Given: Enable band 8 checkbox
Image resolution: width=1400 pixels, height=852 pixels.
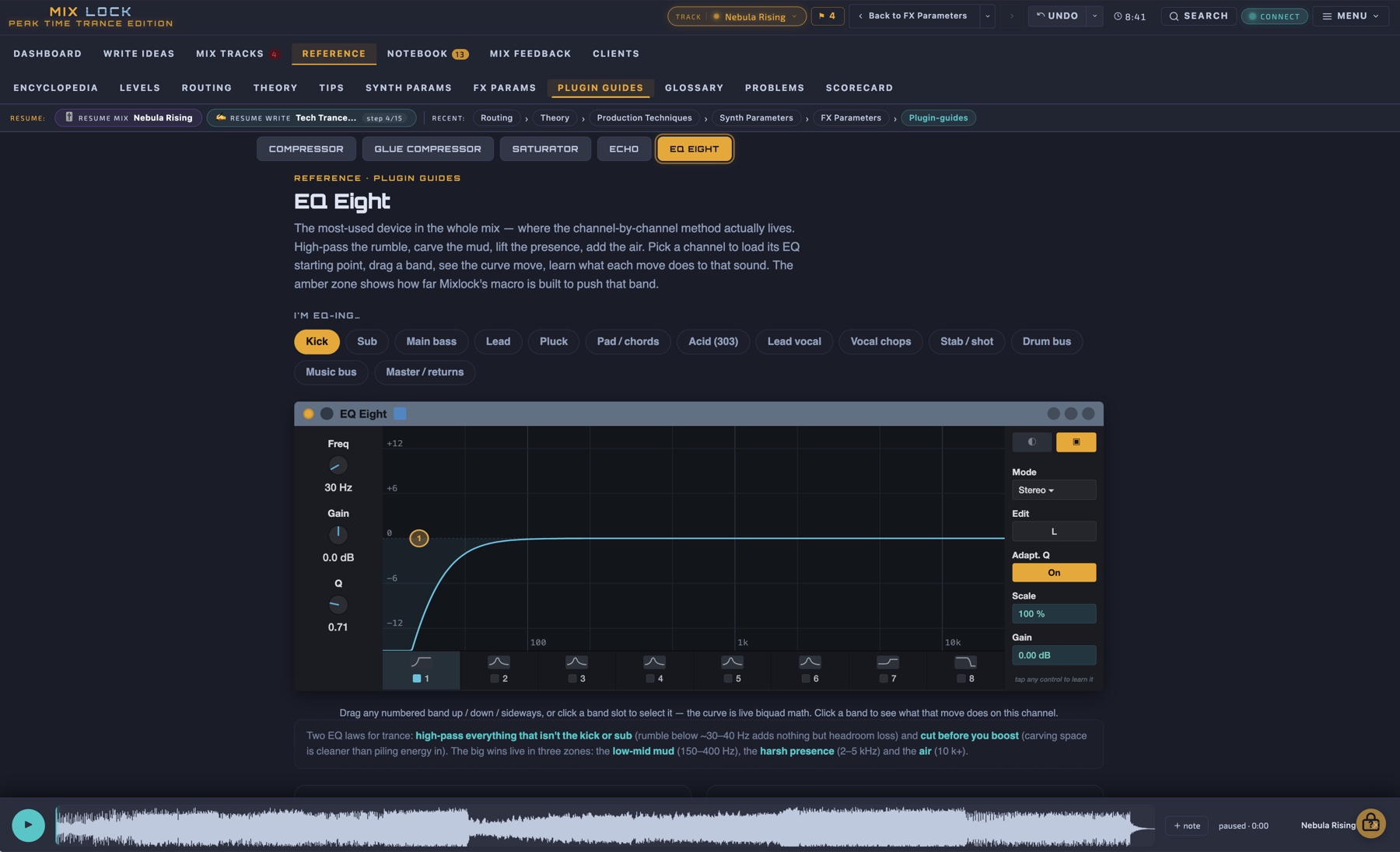Looking at the screenshot, I should tap(961, 679).
